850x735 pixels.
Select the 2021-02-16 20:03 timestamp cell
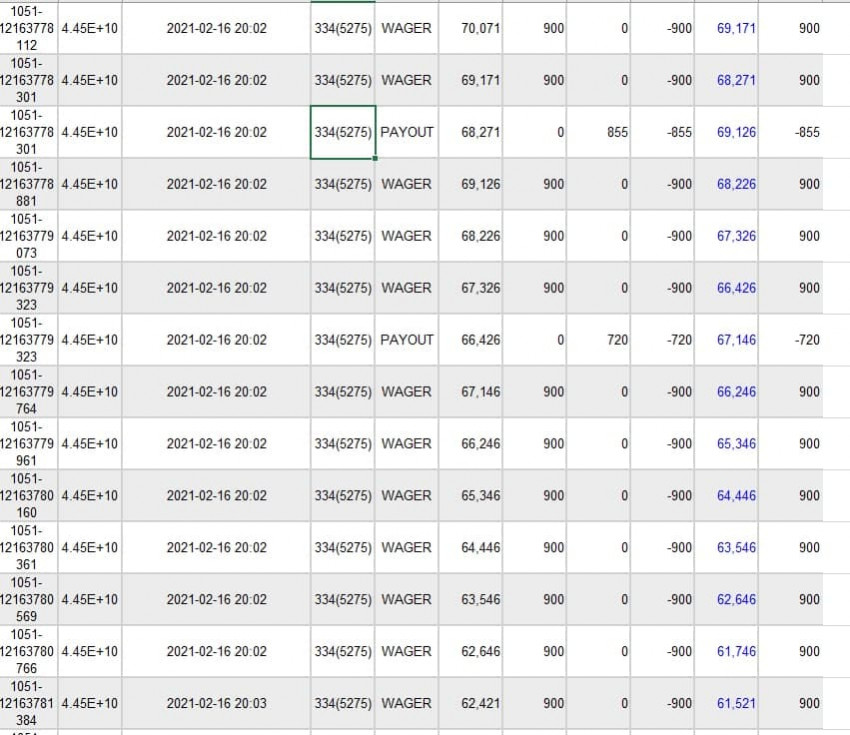(x=216, y=703)
